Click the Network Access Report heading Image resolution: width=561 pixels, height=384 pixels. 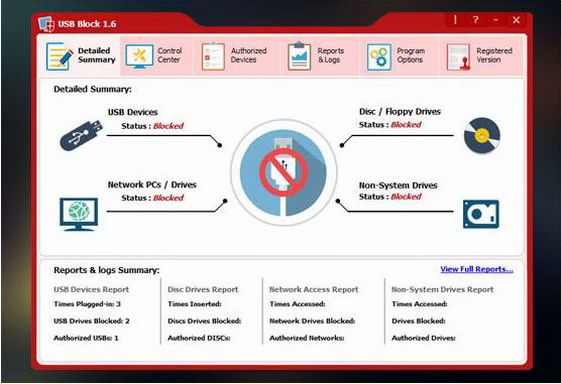pyautogui.click(x=314, y=290)
